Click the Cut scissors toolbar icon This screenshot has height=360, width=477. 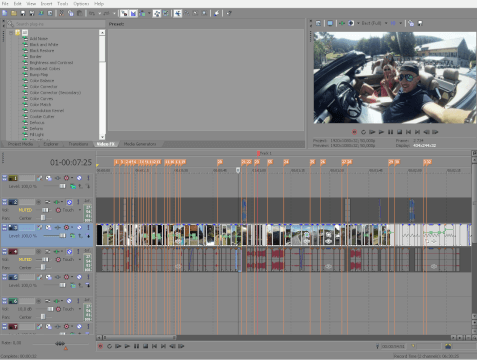[x=61, y=13]
